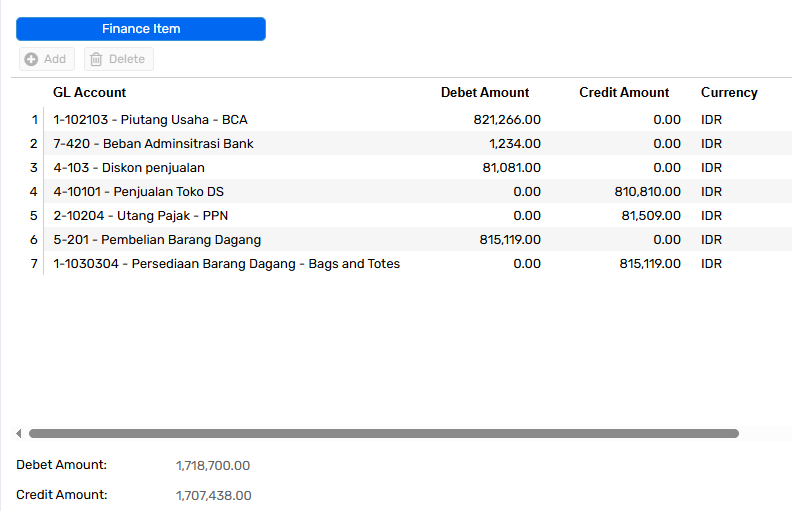Click debet cell 821,266.00
The width and height of the screenshot is (792, 511).
[x=507, y=120]
